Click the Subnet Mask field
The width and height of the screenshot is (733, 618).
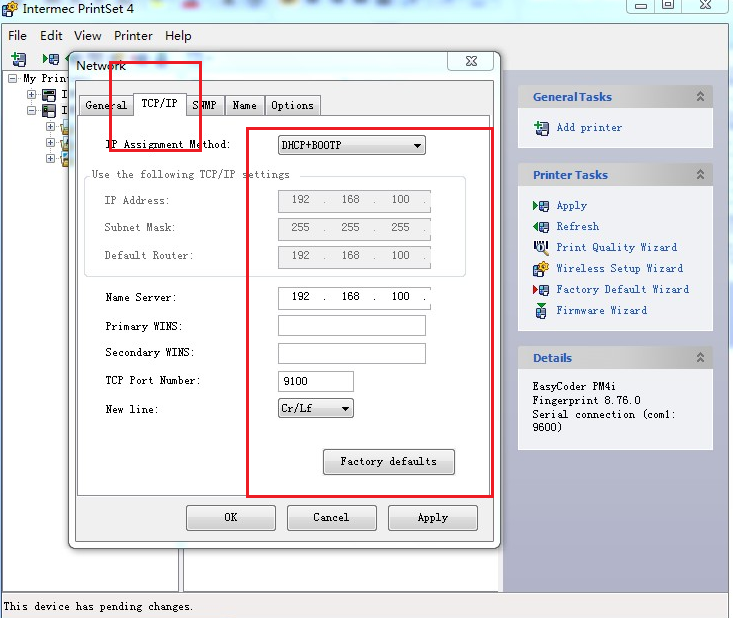[354, 229]
